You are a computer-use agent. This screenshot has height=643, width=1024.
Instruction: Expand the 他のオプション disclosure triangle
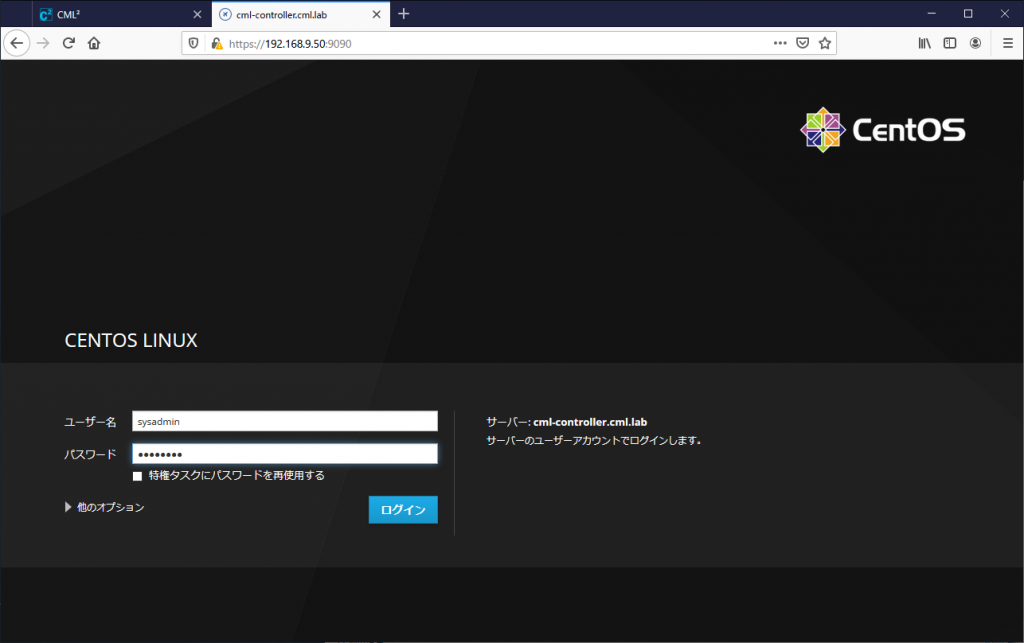pos(69,507)
